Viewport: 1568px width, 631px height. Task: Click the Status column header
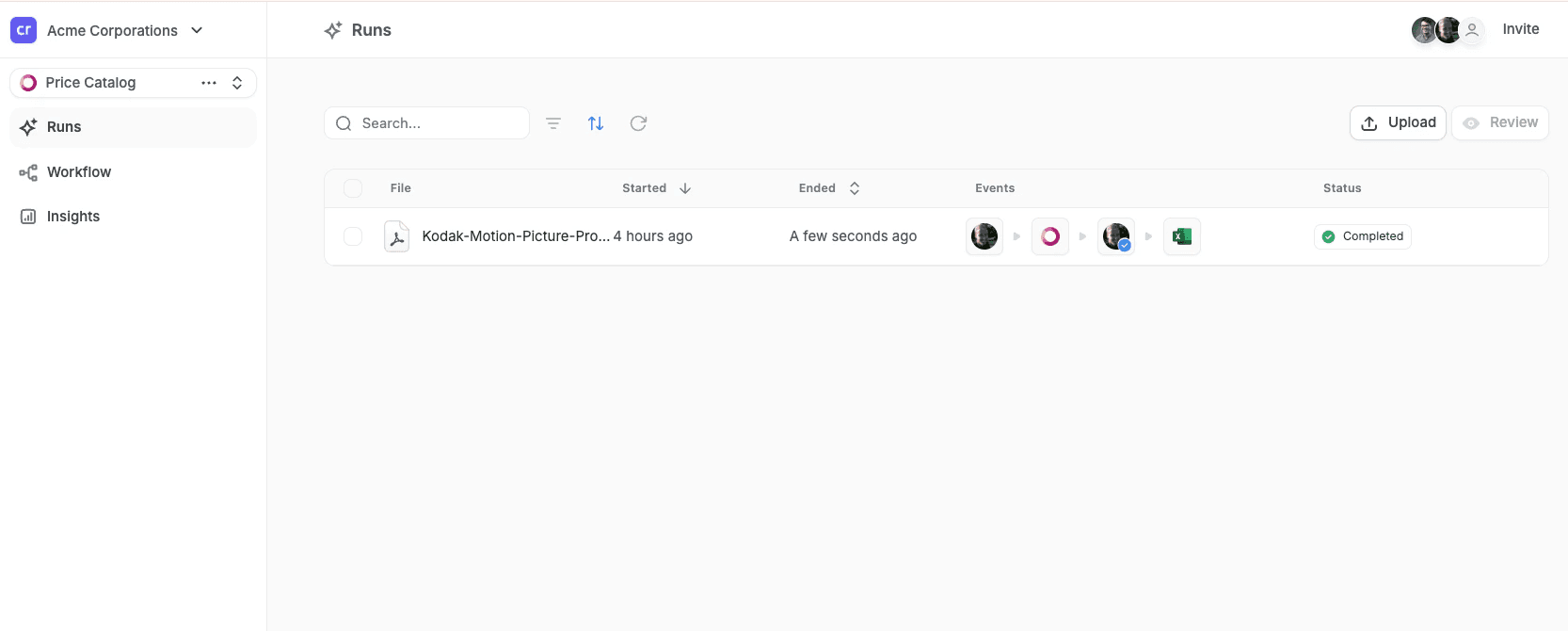(x=1342, y=188)
